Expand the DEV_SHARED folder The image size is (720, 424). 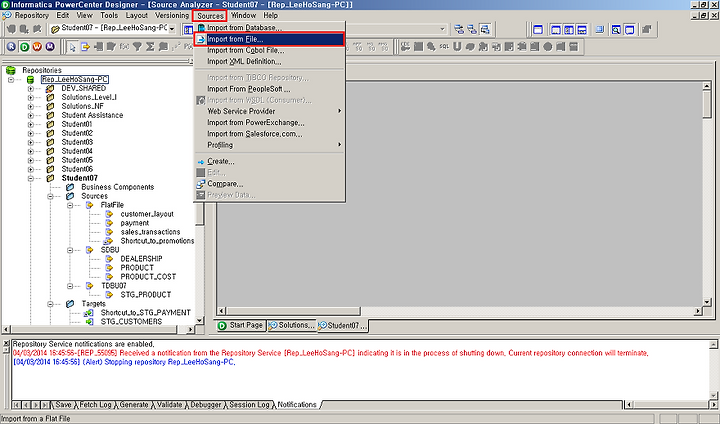tap(31, 89)
